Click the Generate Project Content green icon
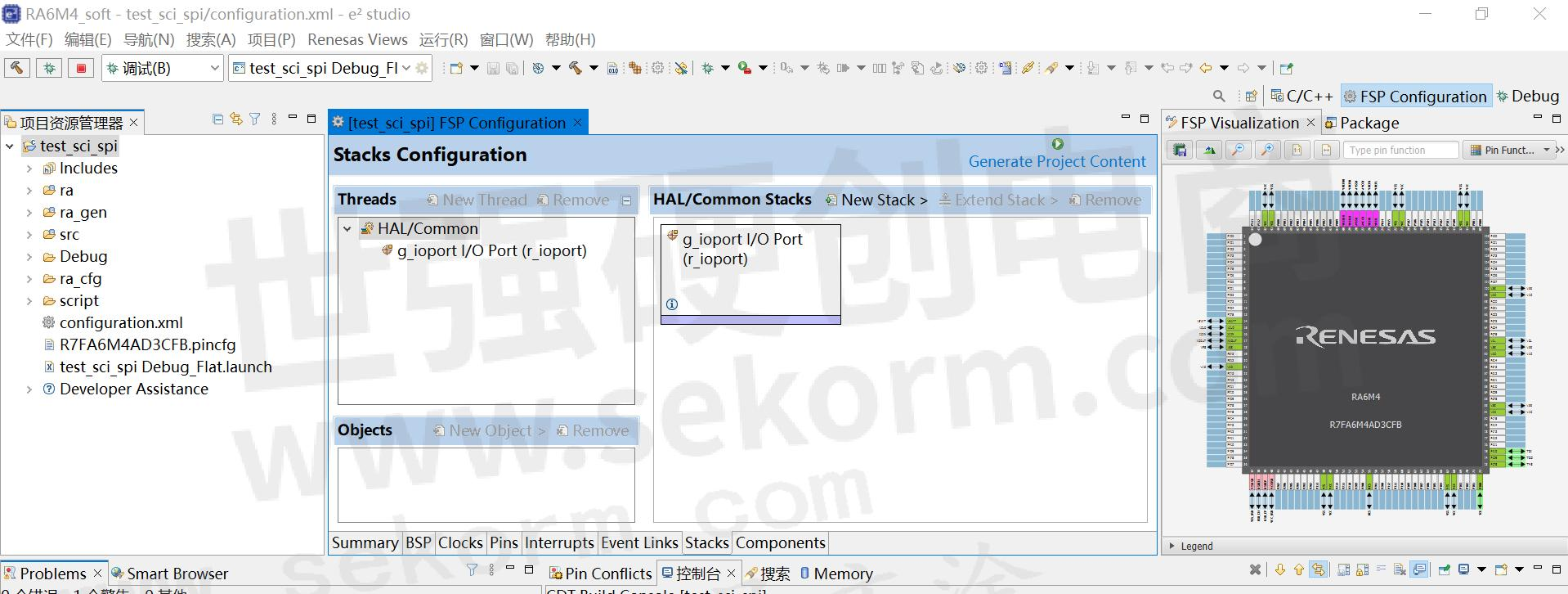The image size is (1568, 594). point(1057,144)
